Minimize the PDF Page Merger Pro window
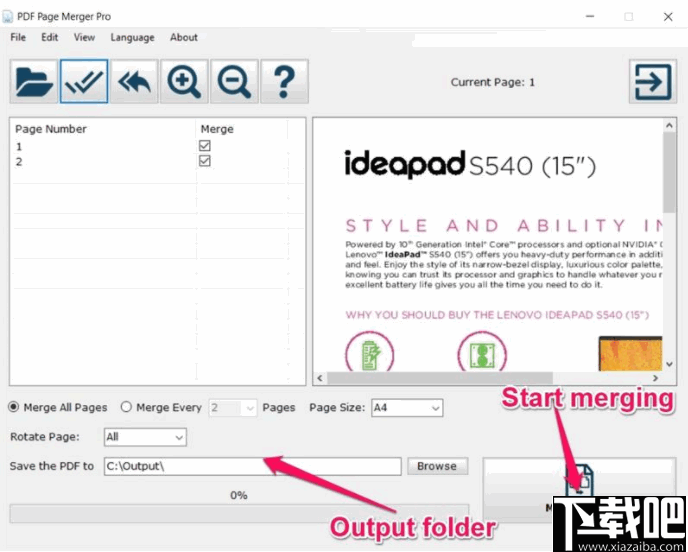 click(590, 17)
